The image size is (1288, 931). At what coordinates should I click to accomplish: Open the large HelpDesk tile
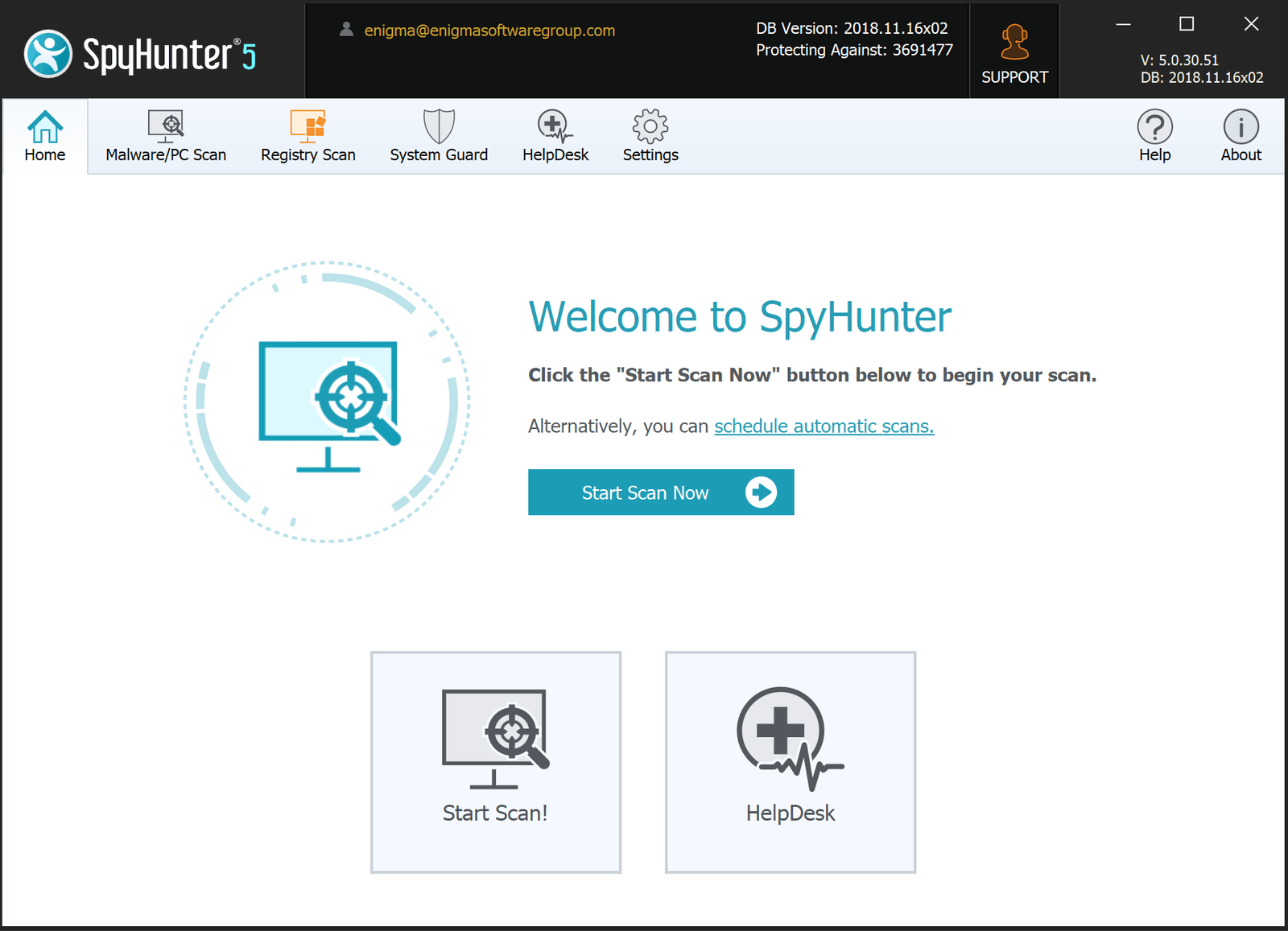click(x=791, y=762)
